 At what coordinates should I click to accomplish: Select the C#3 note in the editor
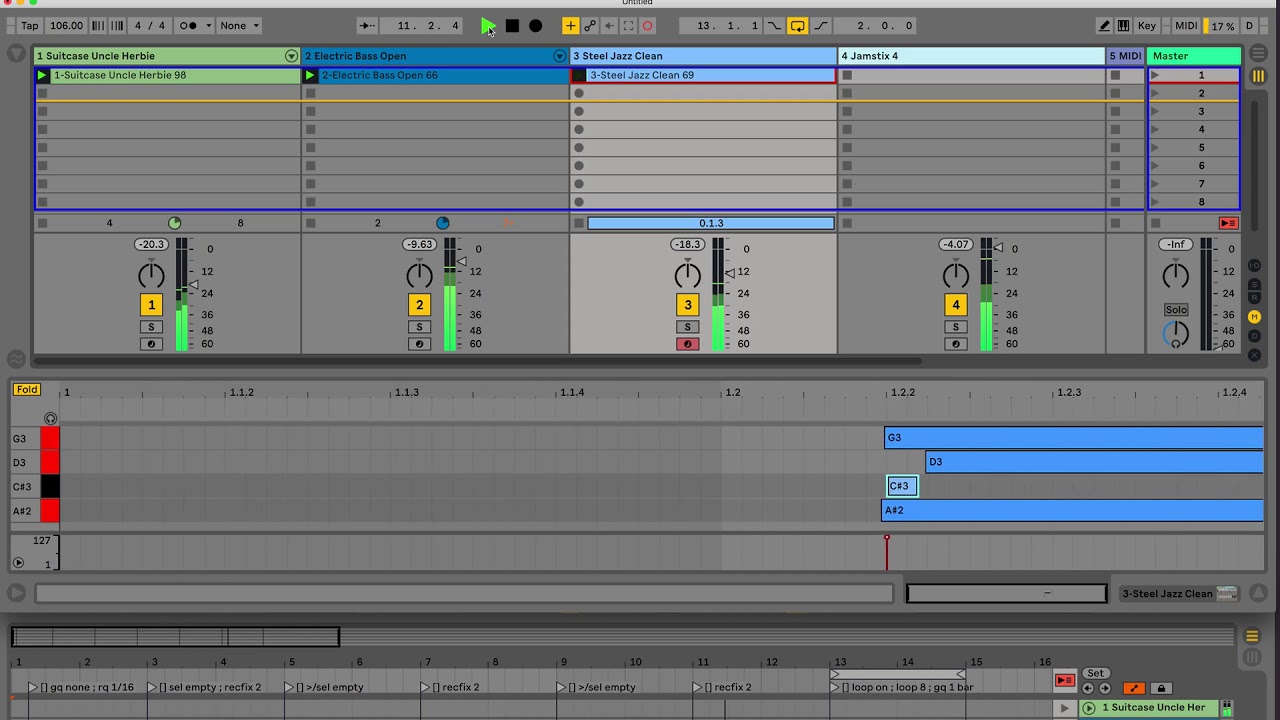click(x=901, y=486)
